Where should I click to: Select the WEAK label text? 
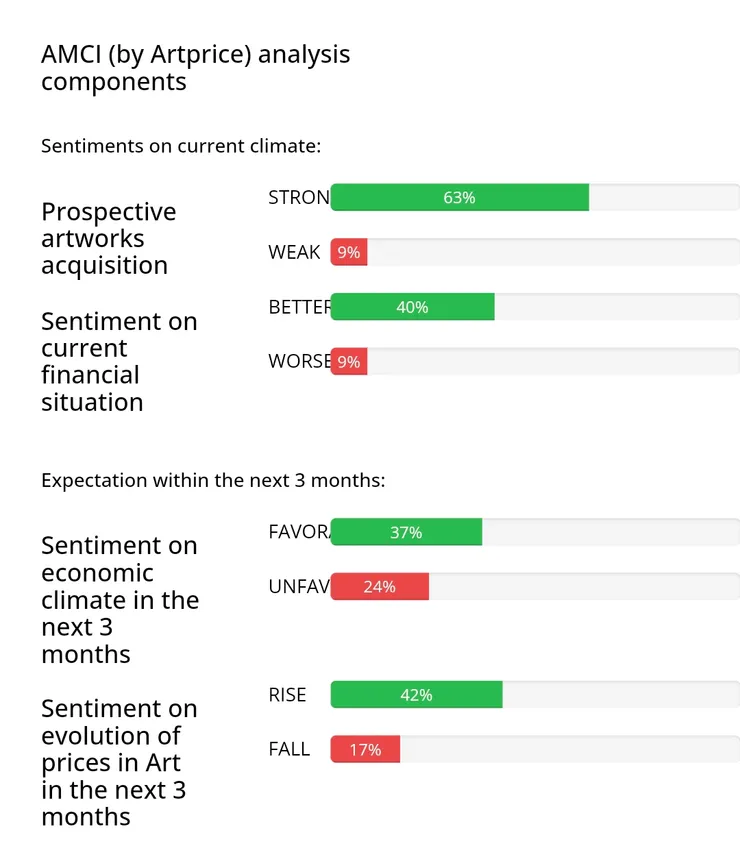tap(294, 253)
